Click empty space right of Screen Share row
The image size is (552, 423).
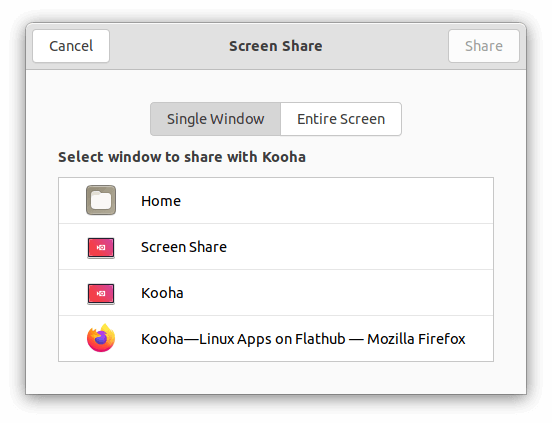tap(359, 247)
